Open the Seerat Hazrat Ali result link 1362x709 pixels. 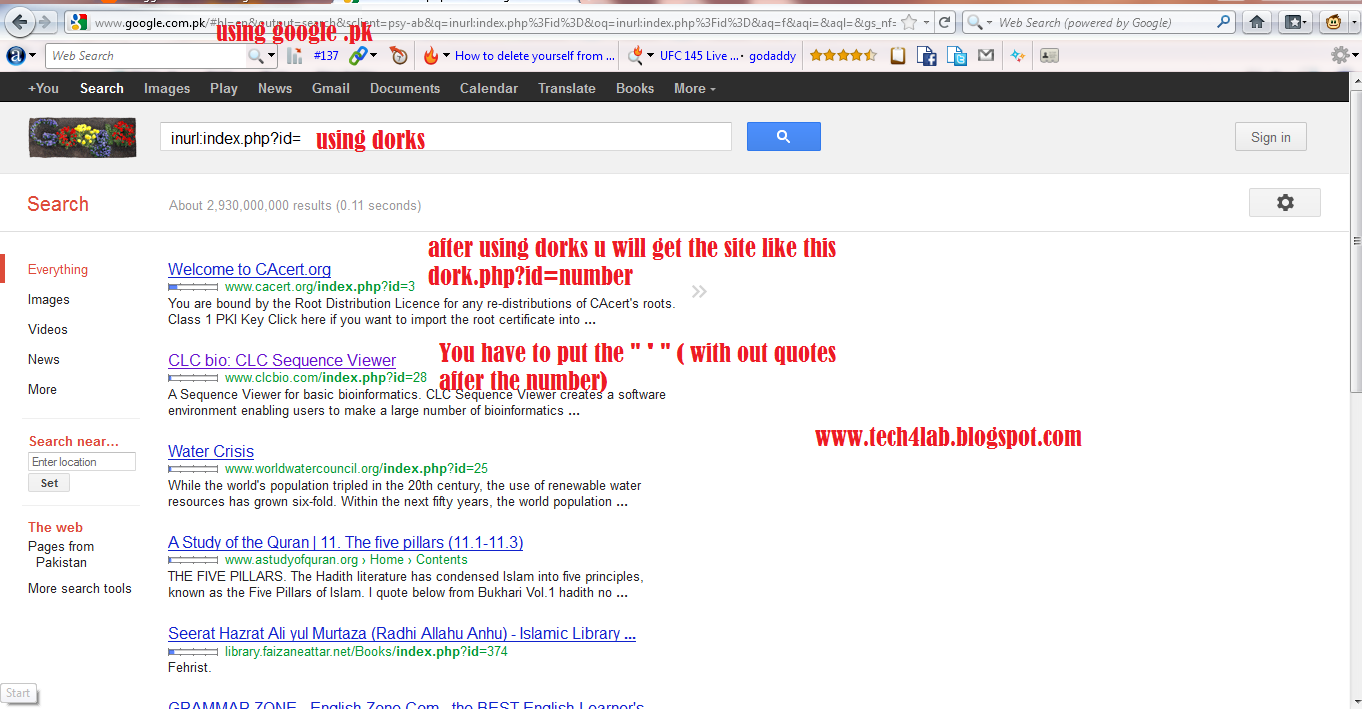(402, 633)
